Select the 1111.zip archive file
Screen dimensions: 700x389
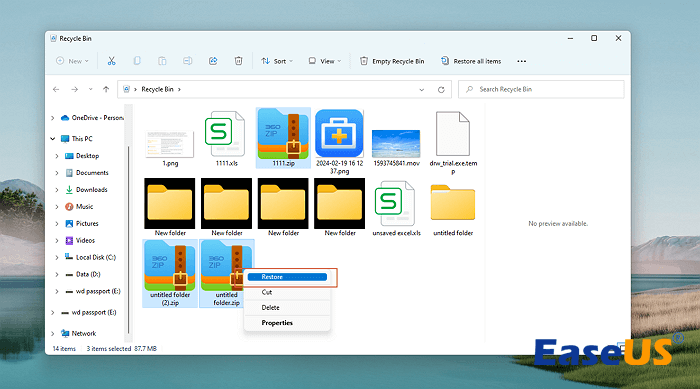tap(283, 138)
